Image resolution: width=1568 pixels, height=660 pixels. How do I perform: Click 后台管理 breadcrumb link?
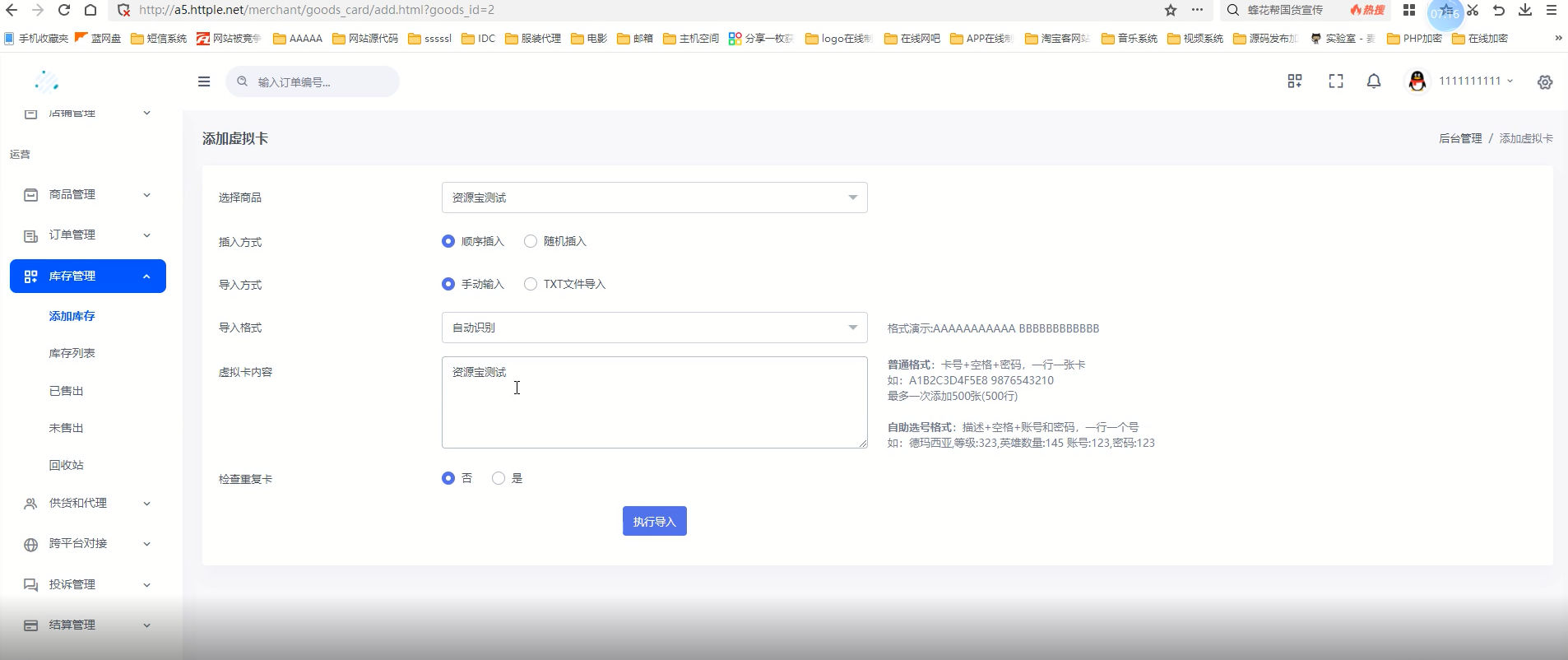coord(1459,138)
